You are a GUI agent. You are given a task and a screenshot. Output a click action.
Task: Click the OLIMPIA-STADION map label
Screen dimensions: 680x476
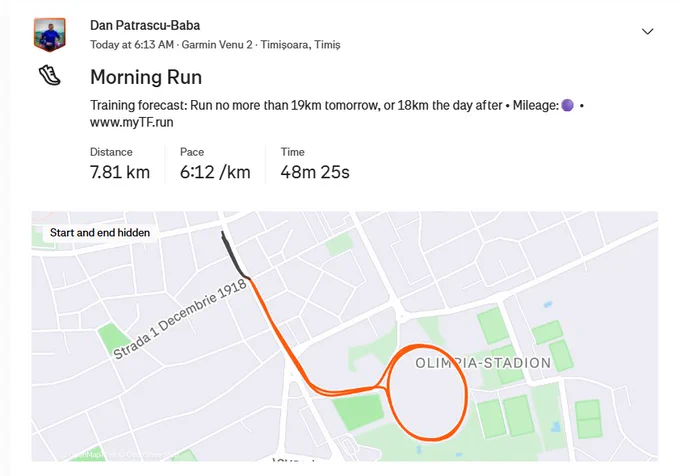click(x=483, y=363)
